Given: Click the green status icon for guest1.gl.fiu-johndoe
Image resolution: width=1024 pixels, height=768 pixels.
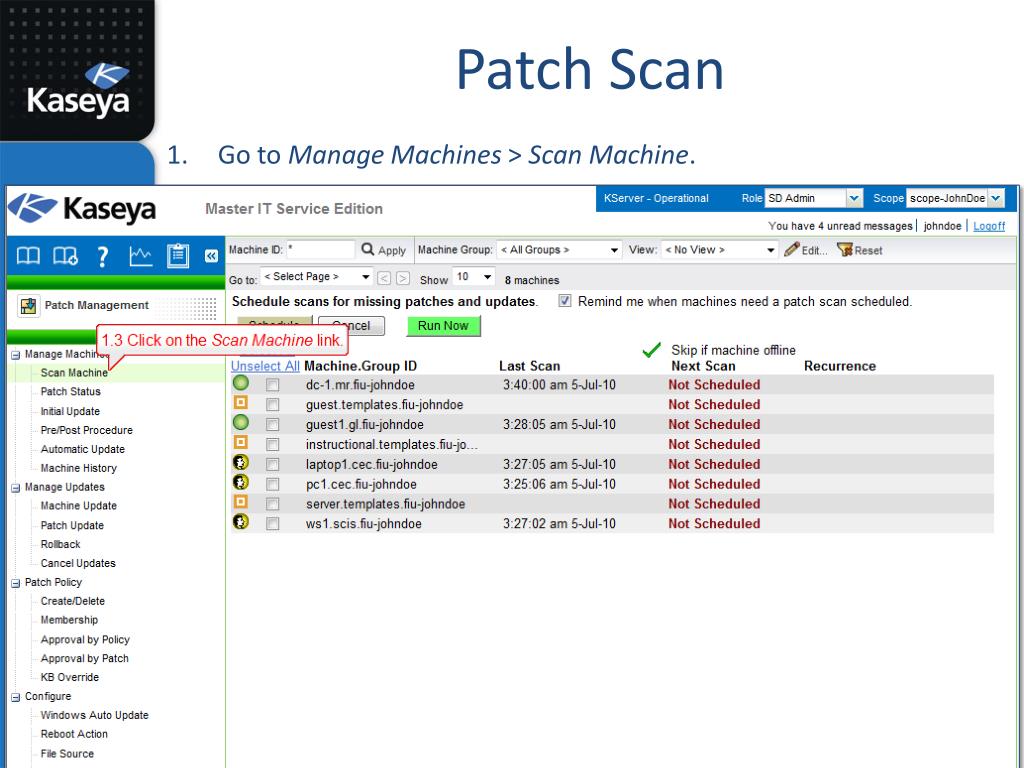Looking at the screenshot, I should point(241,423).
